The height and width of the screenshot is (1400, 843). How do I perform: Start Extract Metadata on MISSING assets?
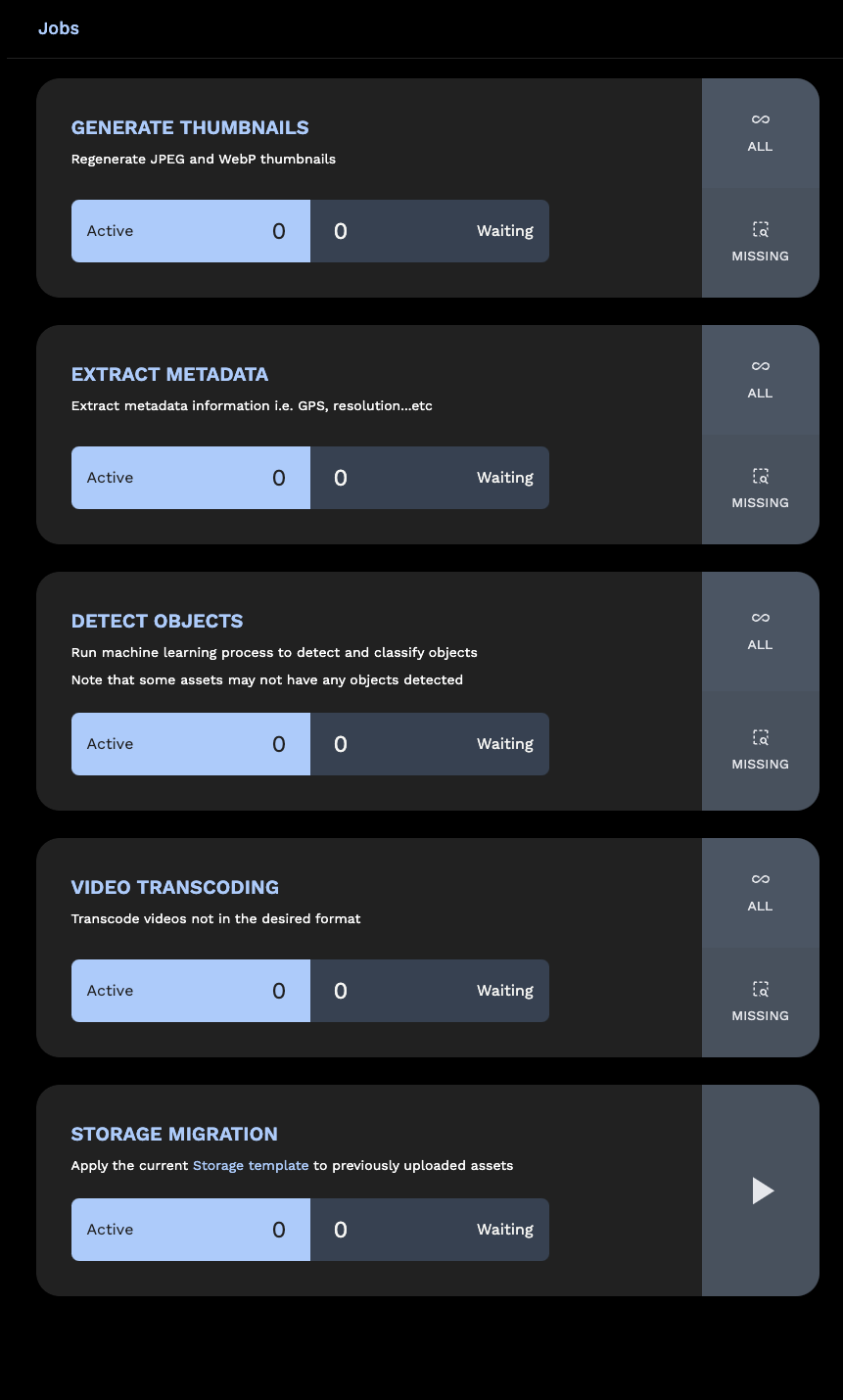(x=760, y=490)
